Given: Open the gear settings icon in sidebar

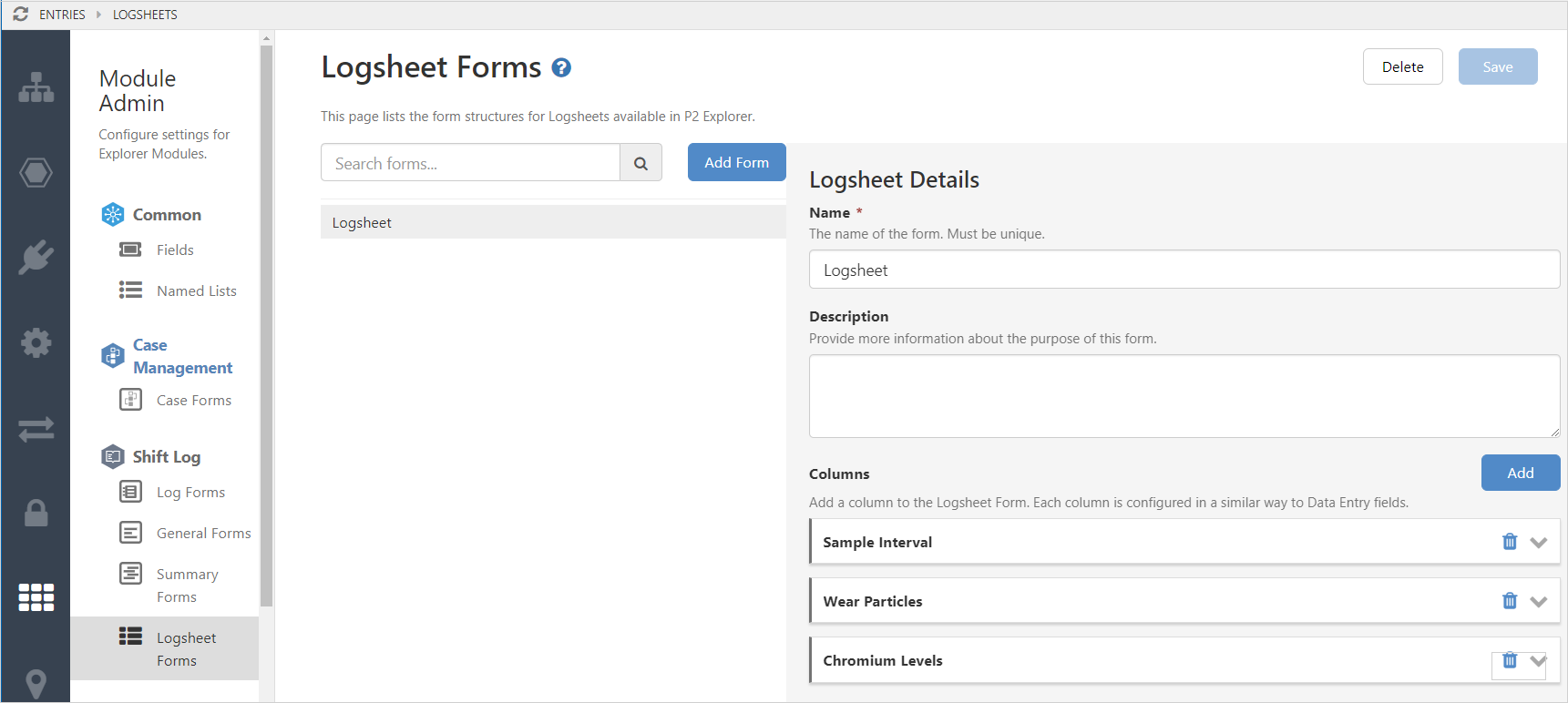Looking at the screenshot, I should (x=36, y=342).
